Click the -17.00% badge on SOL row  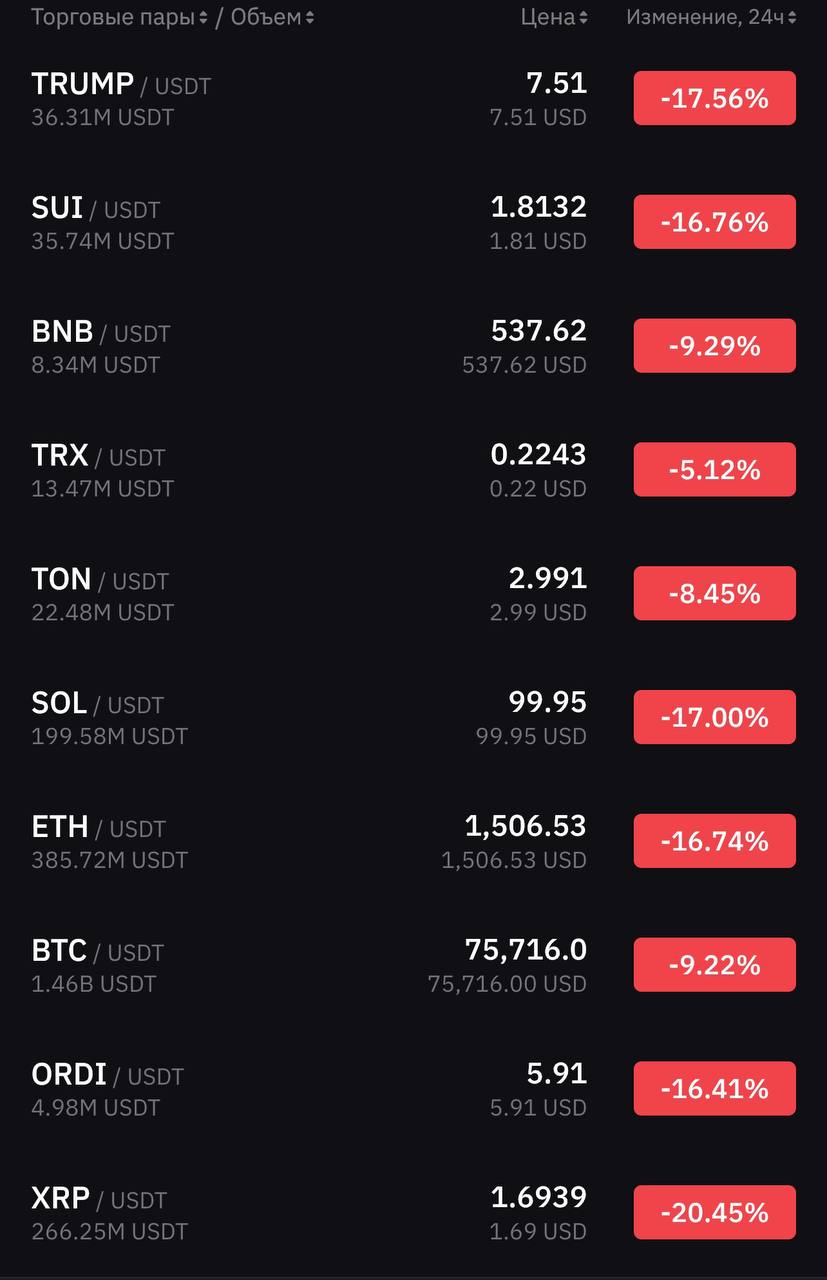pos(715,717)
